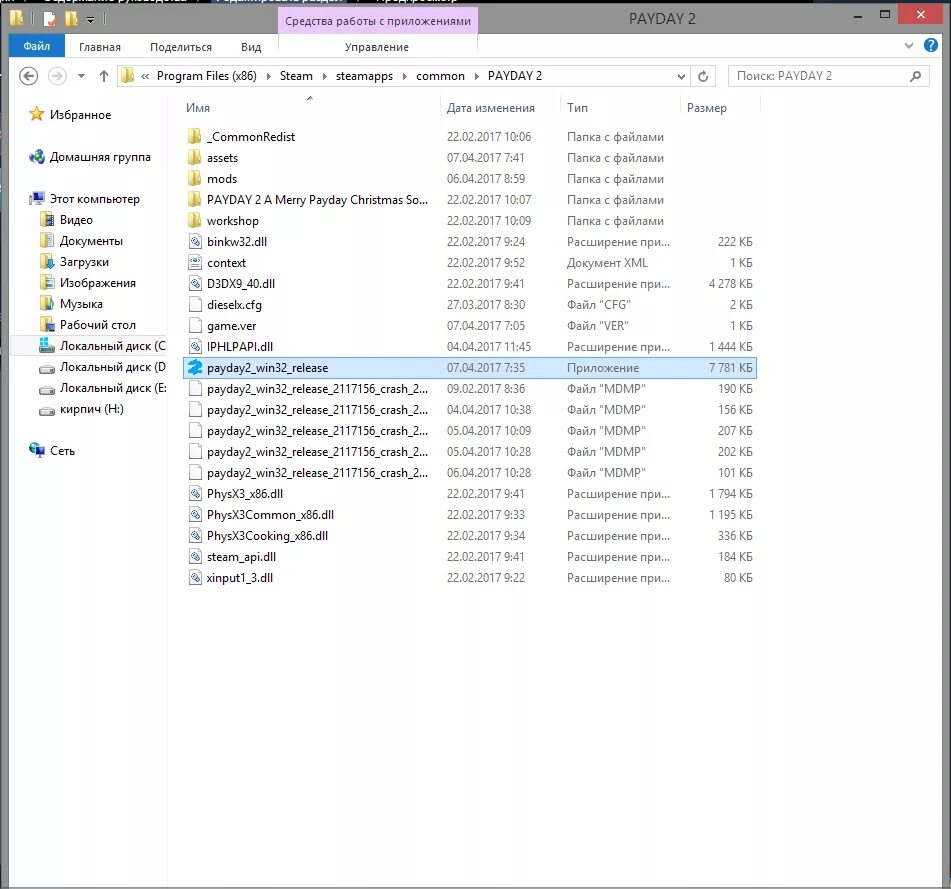Select the mods folder icon
Screen dimensions: 951x889
pyautogui.click(x=194, y=178)
